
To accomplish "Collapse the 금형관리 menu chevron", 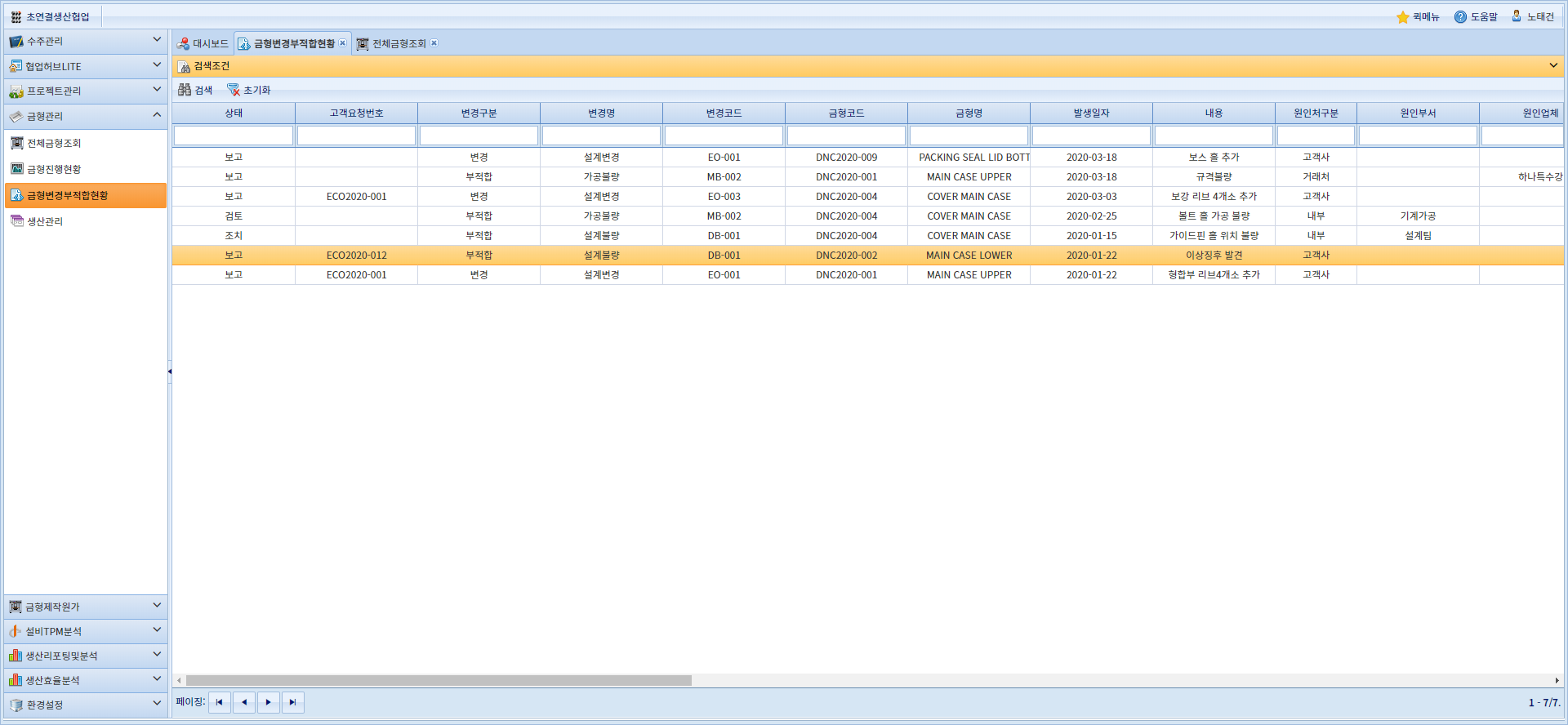I will [x=157, y=115].
